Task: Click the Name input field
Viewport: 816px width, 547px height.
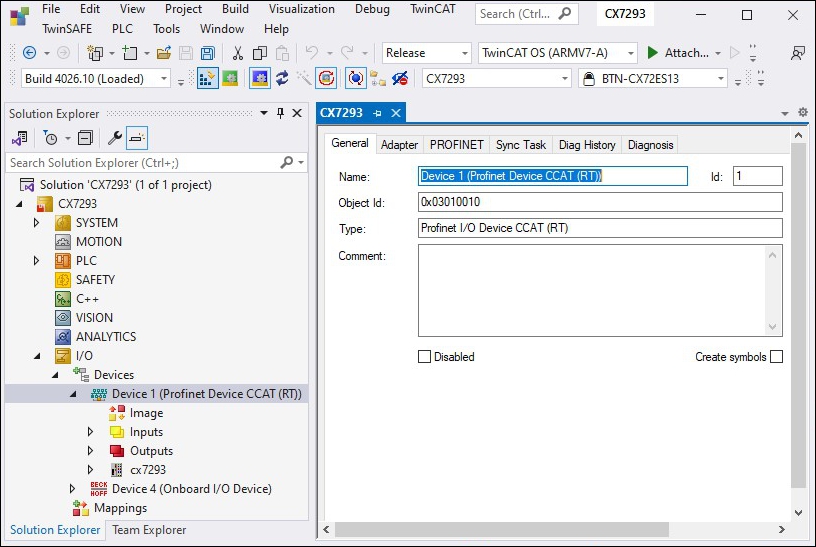Action: (553, 176)
